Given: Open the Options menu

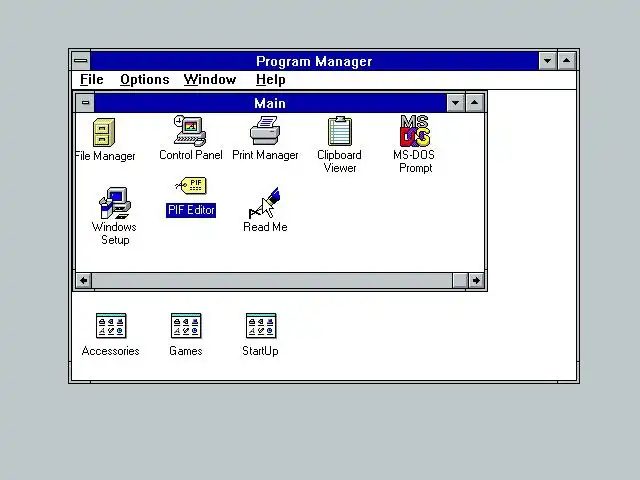Looking at the screenshot, I should click(x=144, y=80).
